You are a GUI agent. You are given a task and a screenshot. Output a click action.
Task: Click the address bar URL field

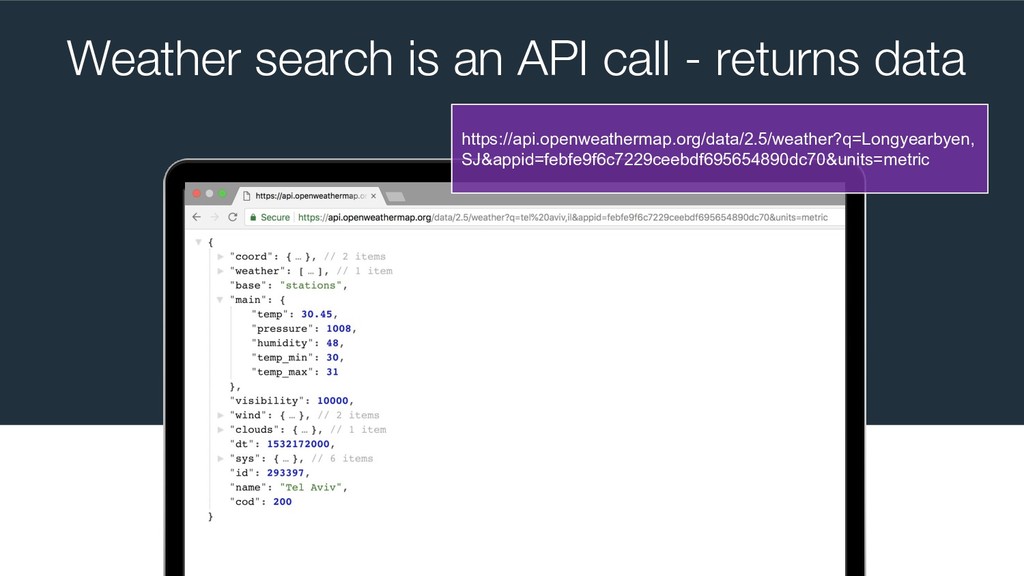click(545, 217)
